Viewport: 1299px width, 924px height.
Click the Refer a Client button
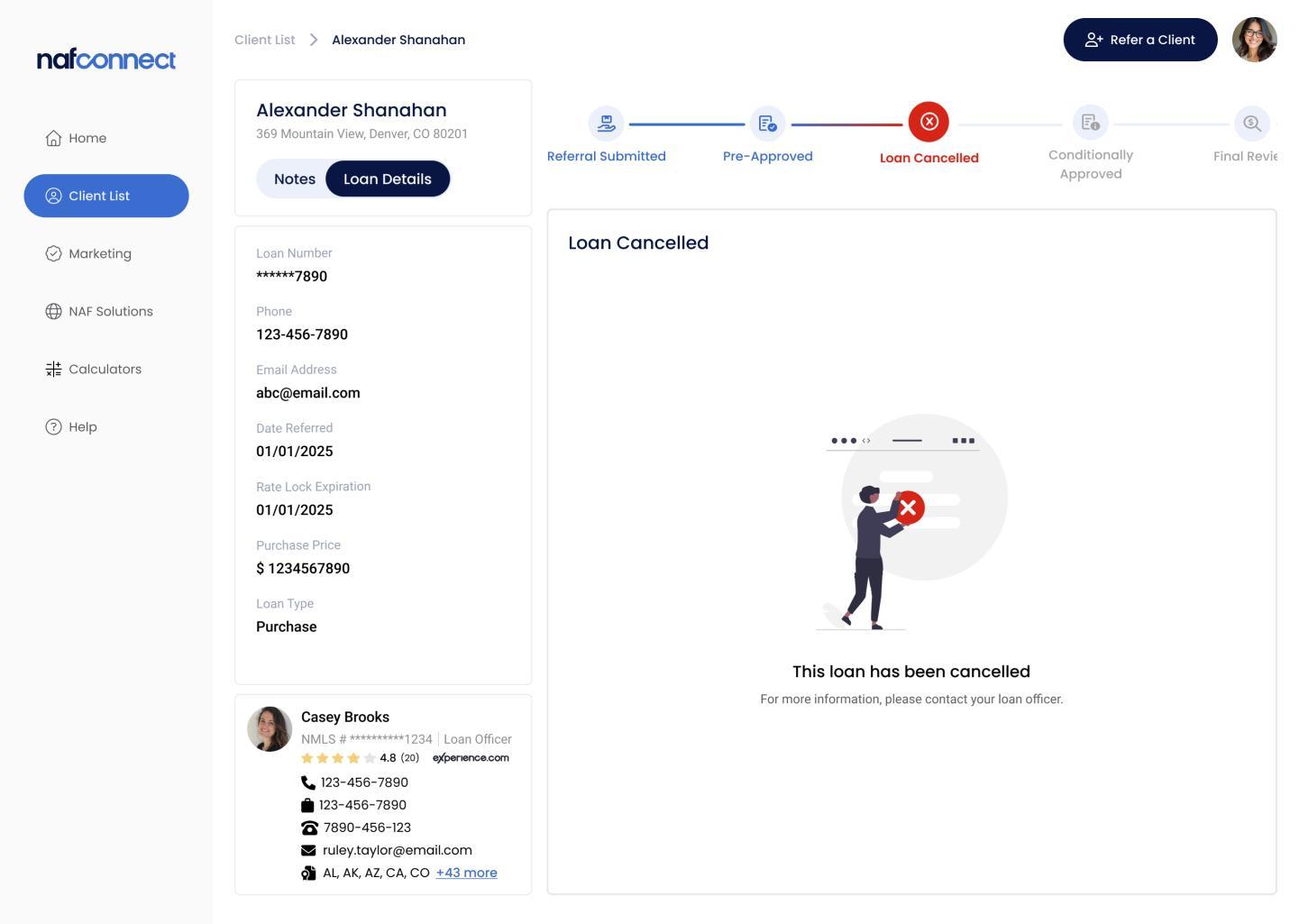tap(1140, 40)
